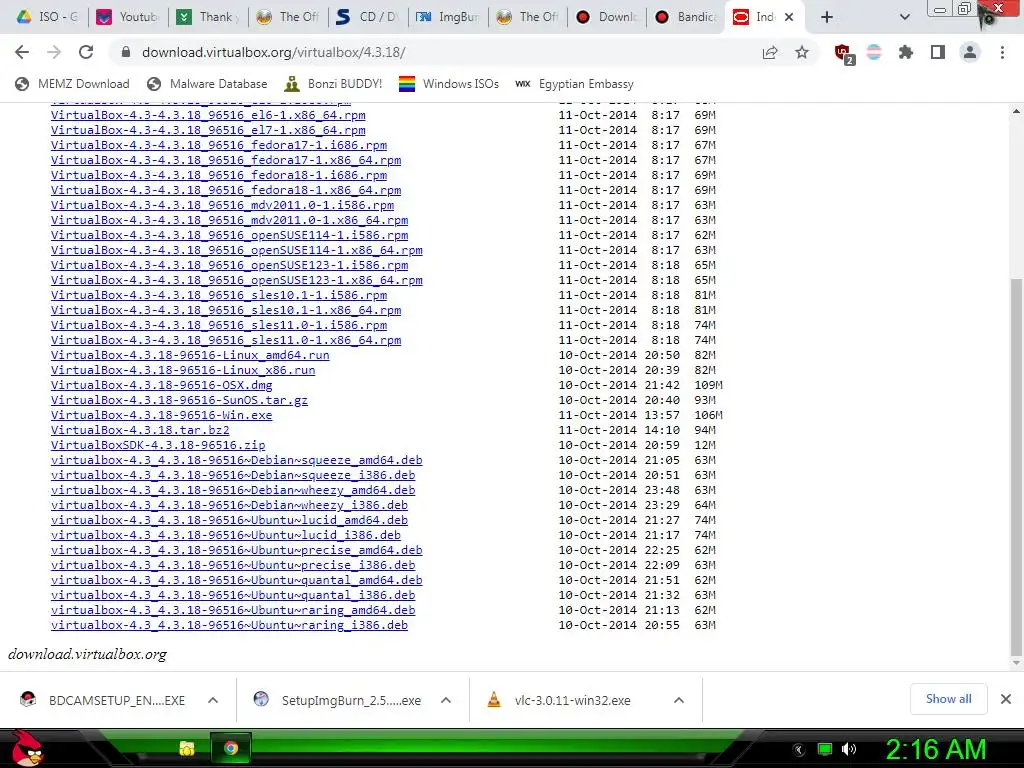This screenshot has height=768, width=1024.
Task: Open the Chrome profile avatar
Action: click(970, 52)
